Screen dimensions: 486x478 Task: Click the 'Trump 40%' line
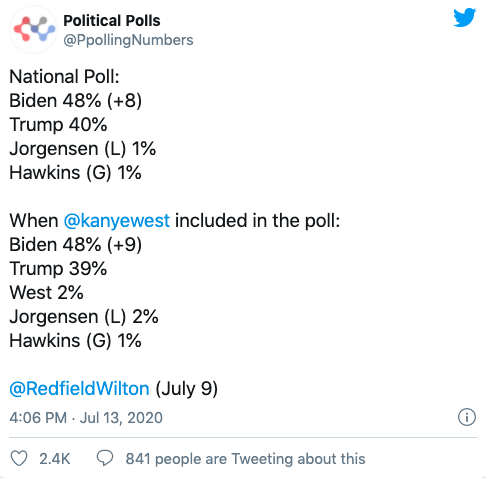[58, 125]
